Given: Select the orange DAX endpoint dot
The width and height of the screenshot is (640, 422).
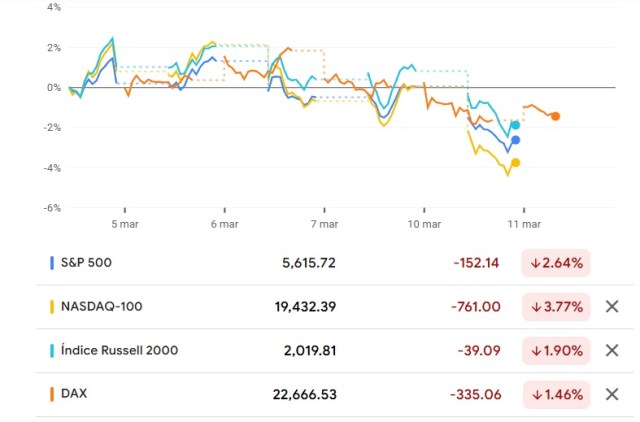Looking at the screenshot, I should [x=555, y=116].
